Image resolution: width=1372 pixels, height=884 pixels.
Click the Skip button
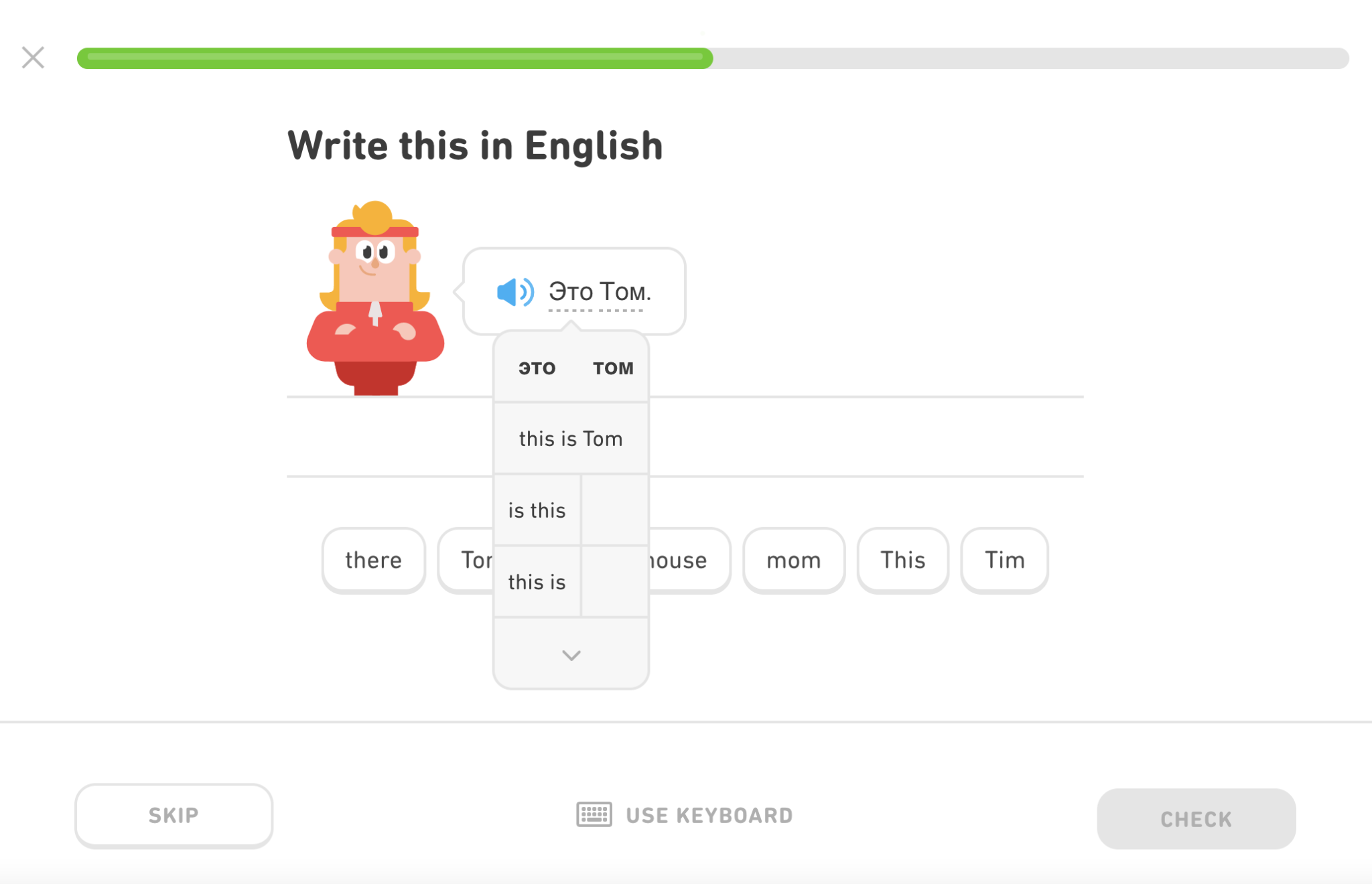tap(174, 815)
